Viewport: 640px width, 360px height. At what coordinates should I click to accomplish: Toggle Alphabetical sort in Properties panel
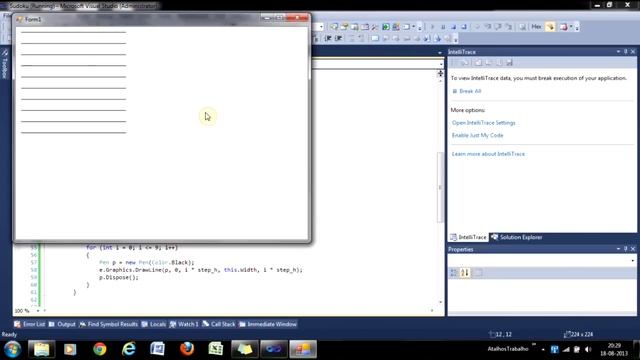pyautogui.click(x=465, y=273)
